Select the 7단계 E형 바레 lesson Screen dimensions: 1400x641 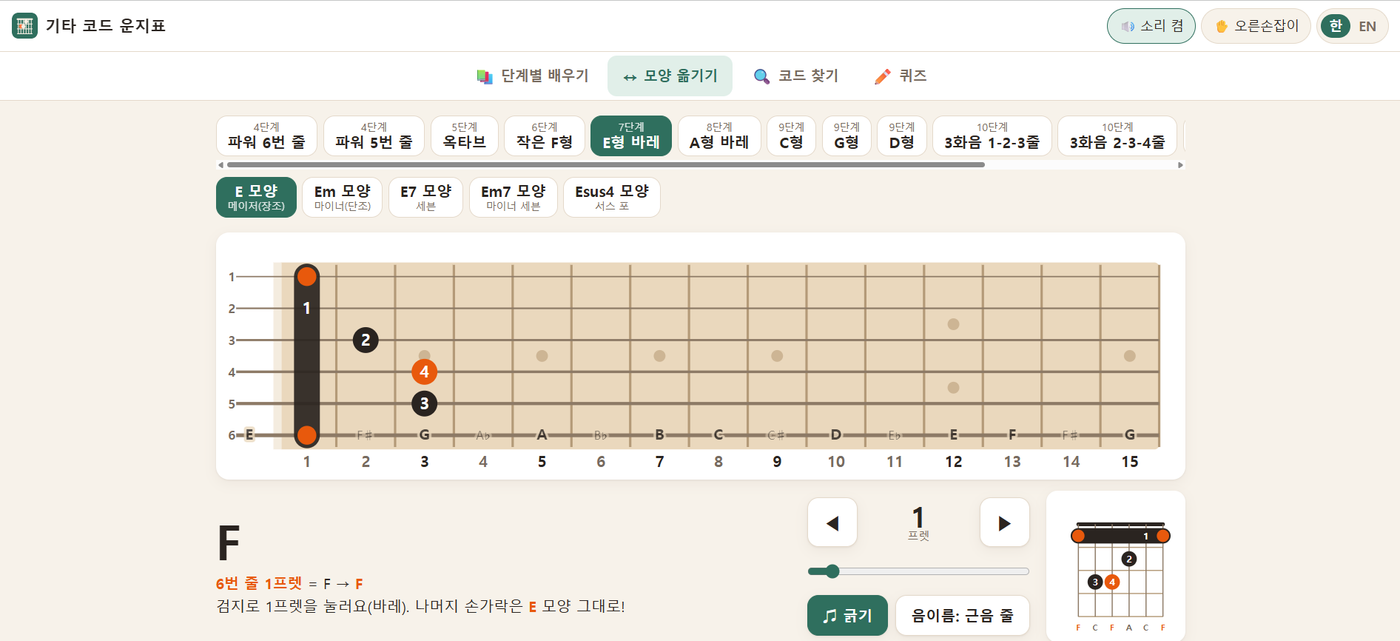631,136
